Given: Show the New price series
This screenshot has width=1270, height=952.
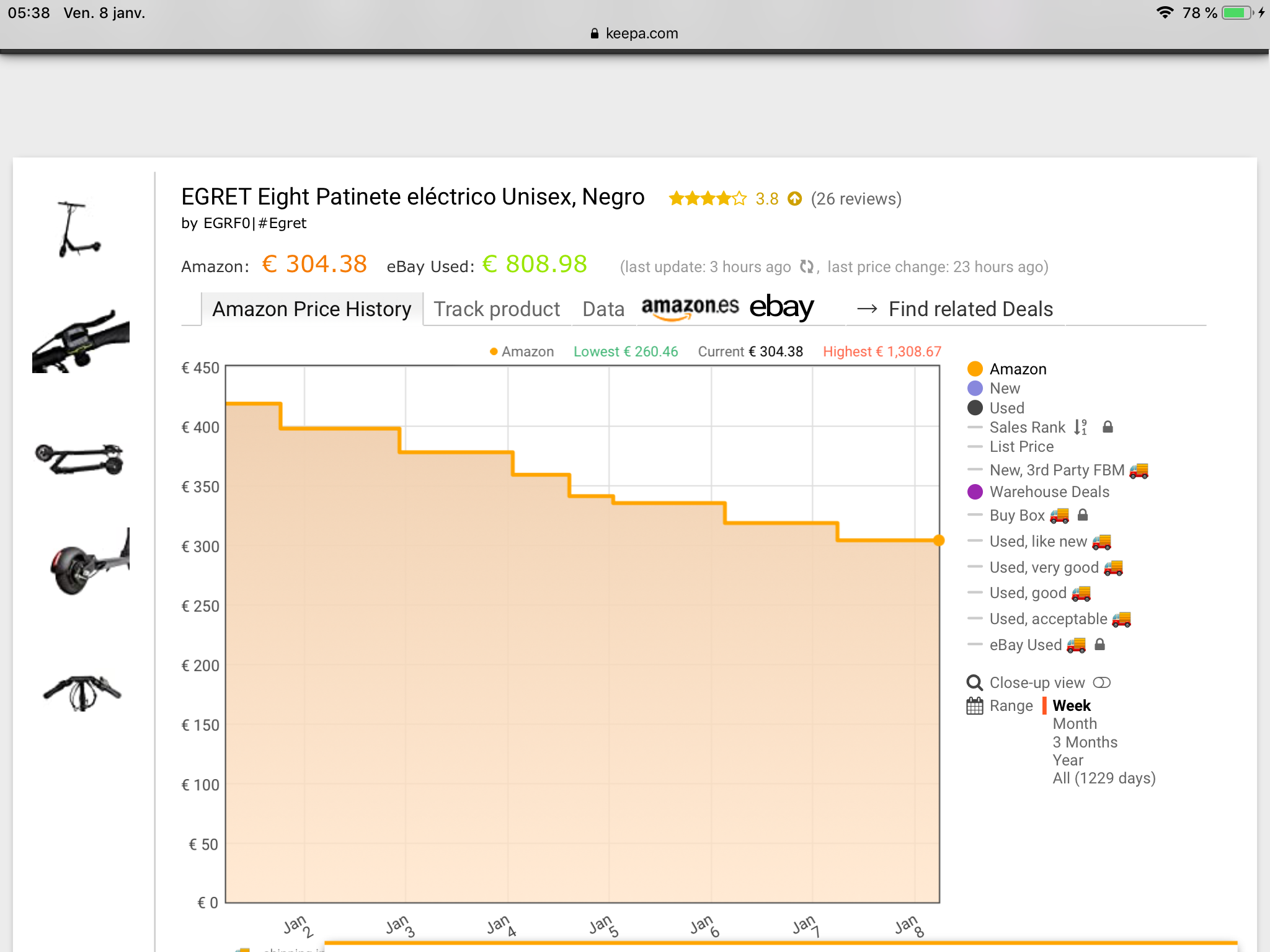Looking at the screenshot, I should click(x=1004, y=389).
